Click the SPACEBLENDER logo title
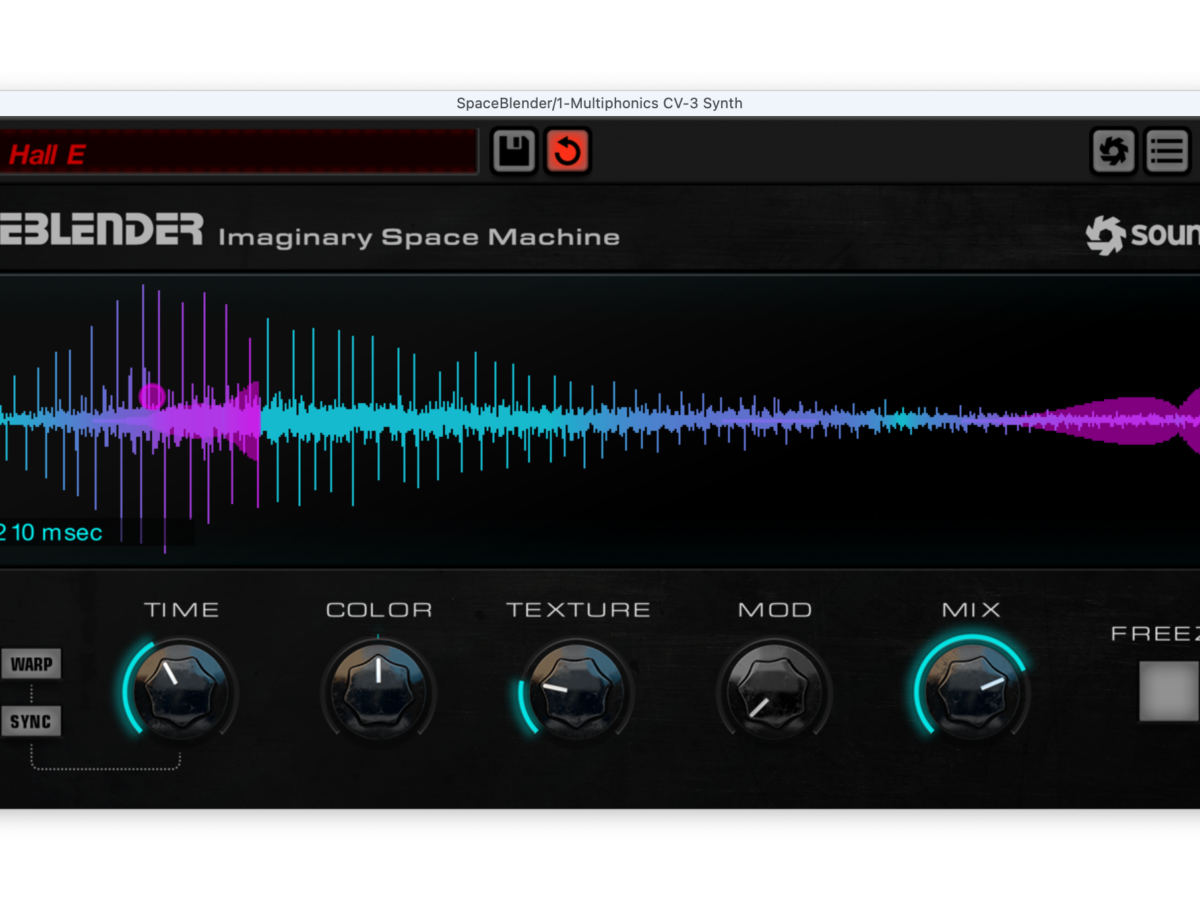The image size is (1200, 900). click(100, 230)
